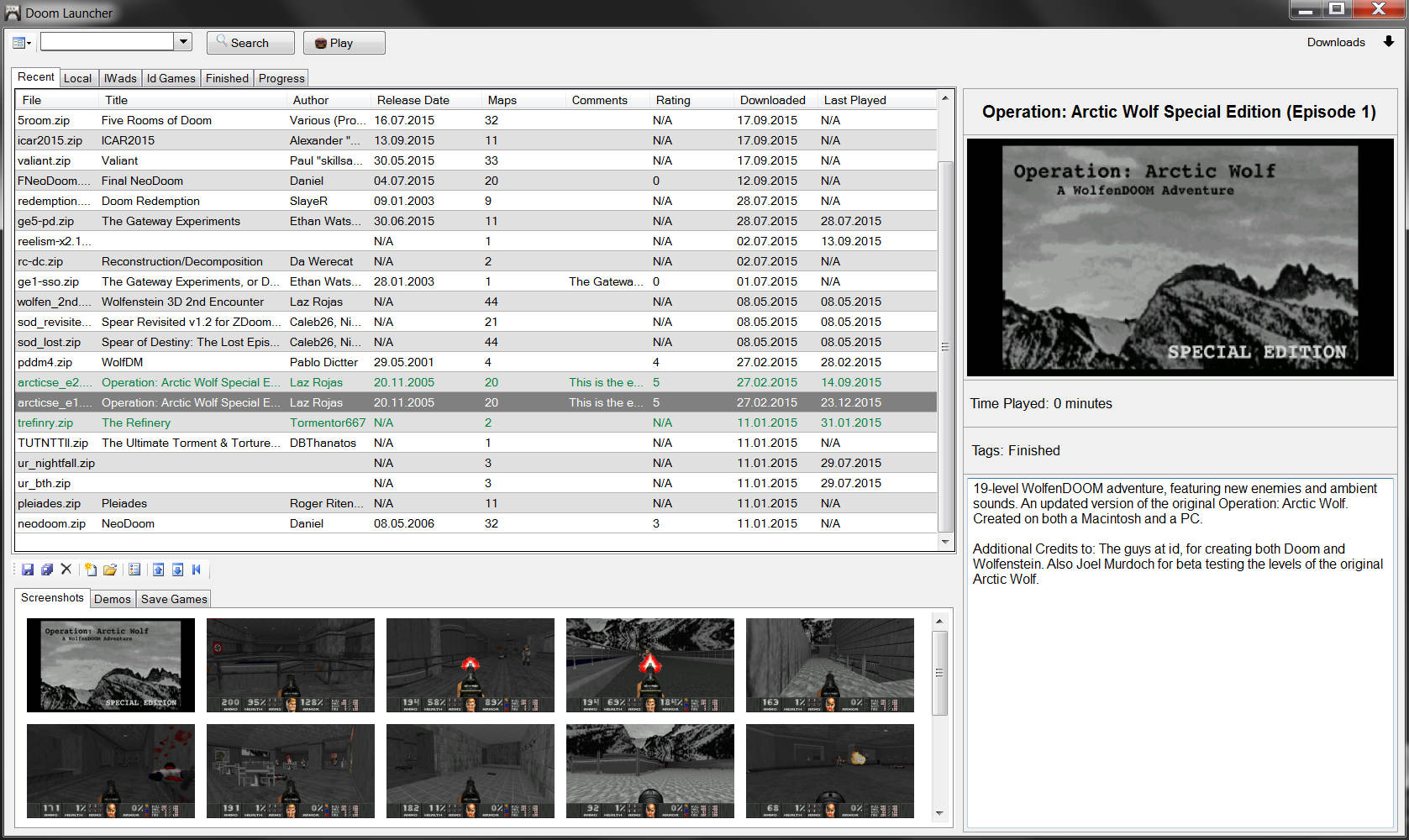Expand the search combo box arrow

(x=183, y=42)
